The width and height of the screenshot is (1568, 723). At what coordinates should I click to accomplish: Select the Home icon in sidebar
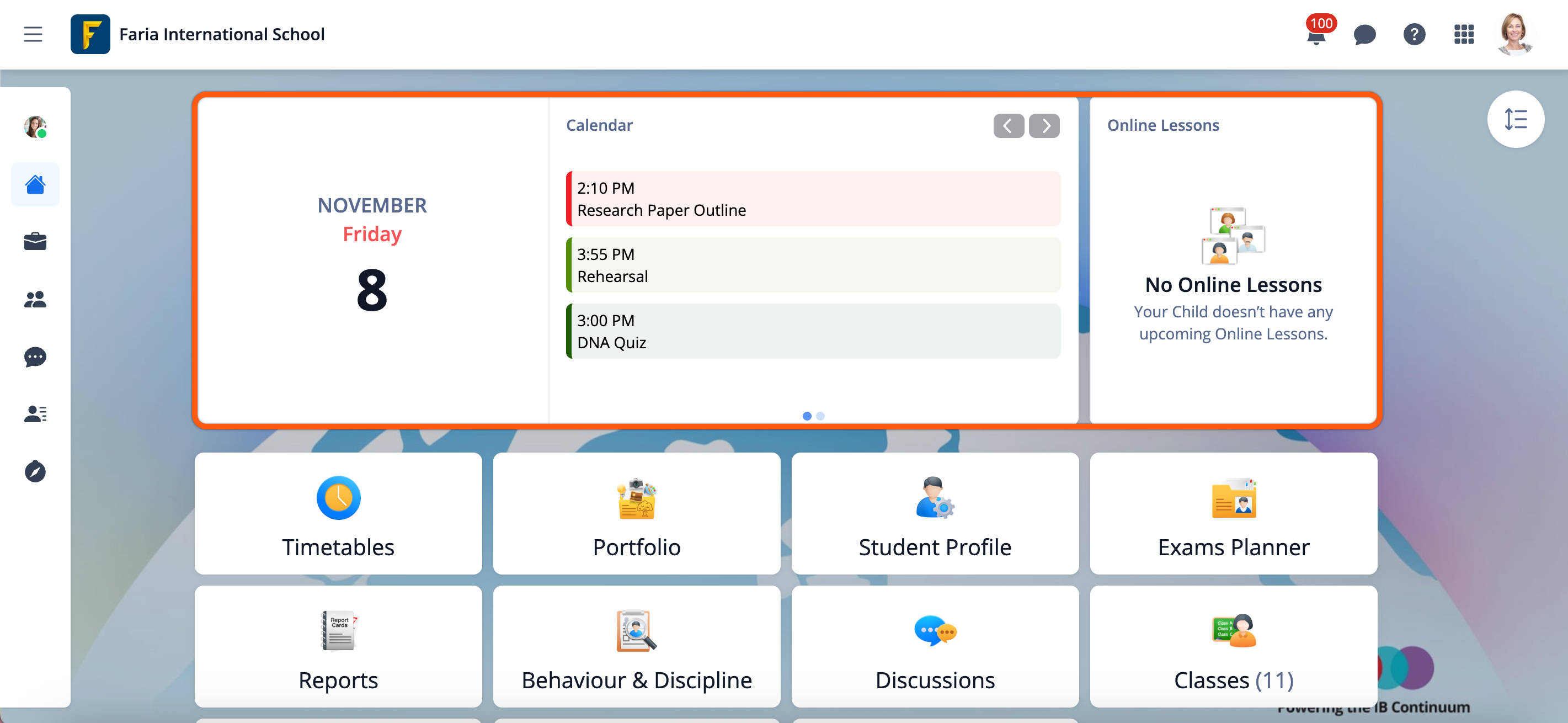click(35, 184)
